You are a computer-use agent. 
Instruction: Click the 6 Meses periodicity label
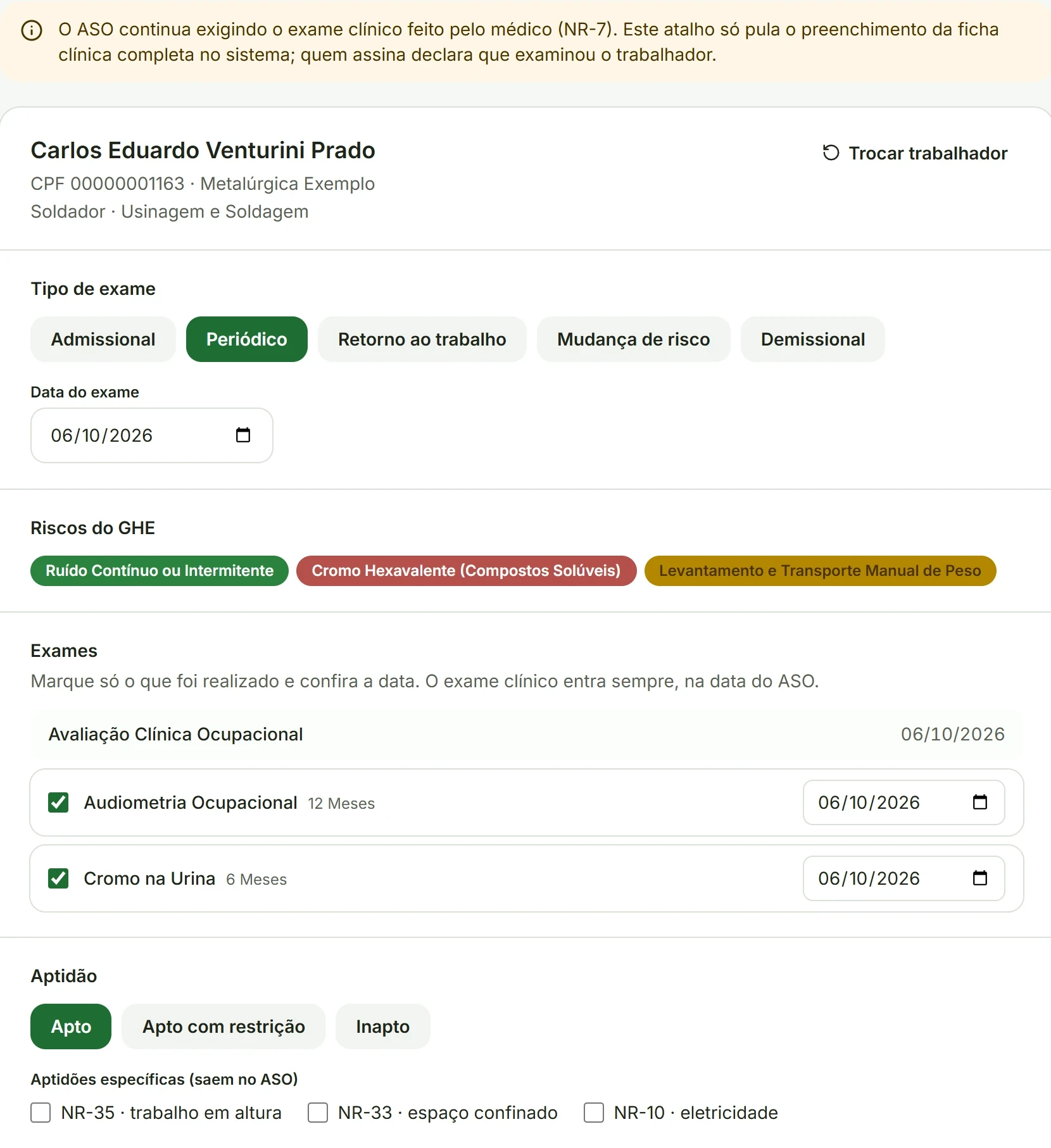coord(256,880)
